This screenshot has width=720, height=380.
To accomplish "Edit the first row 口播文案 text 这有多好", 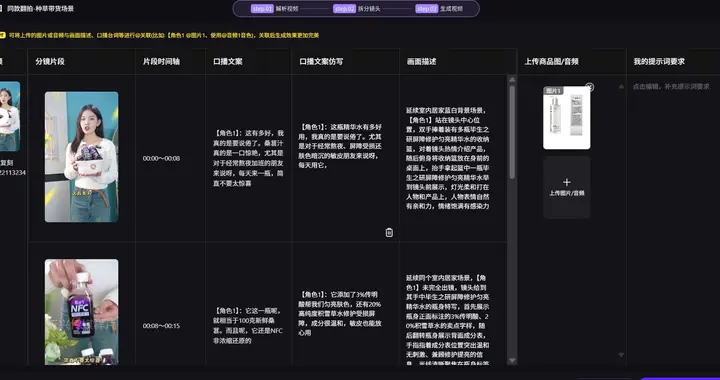I will [248, 158].
